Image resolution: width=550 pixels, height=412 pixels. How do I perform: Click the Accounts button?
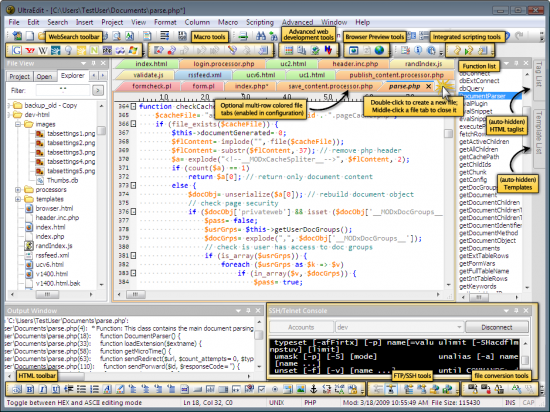[x=301, y=327]
